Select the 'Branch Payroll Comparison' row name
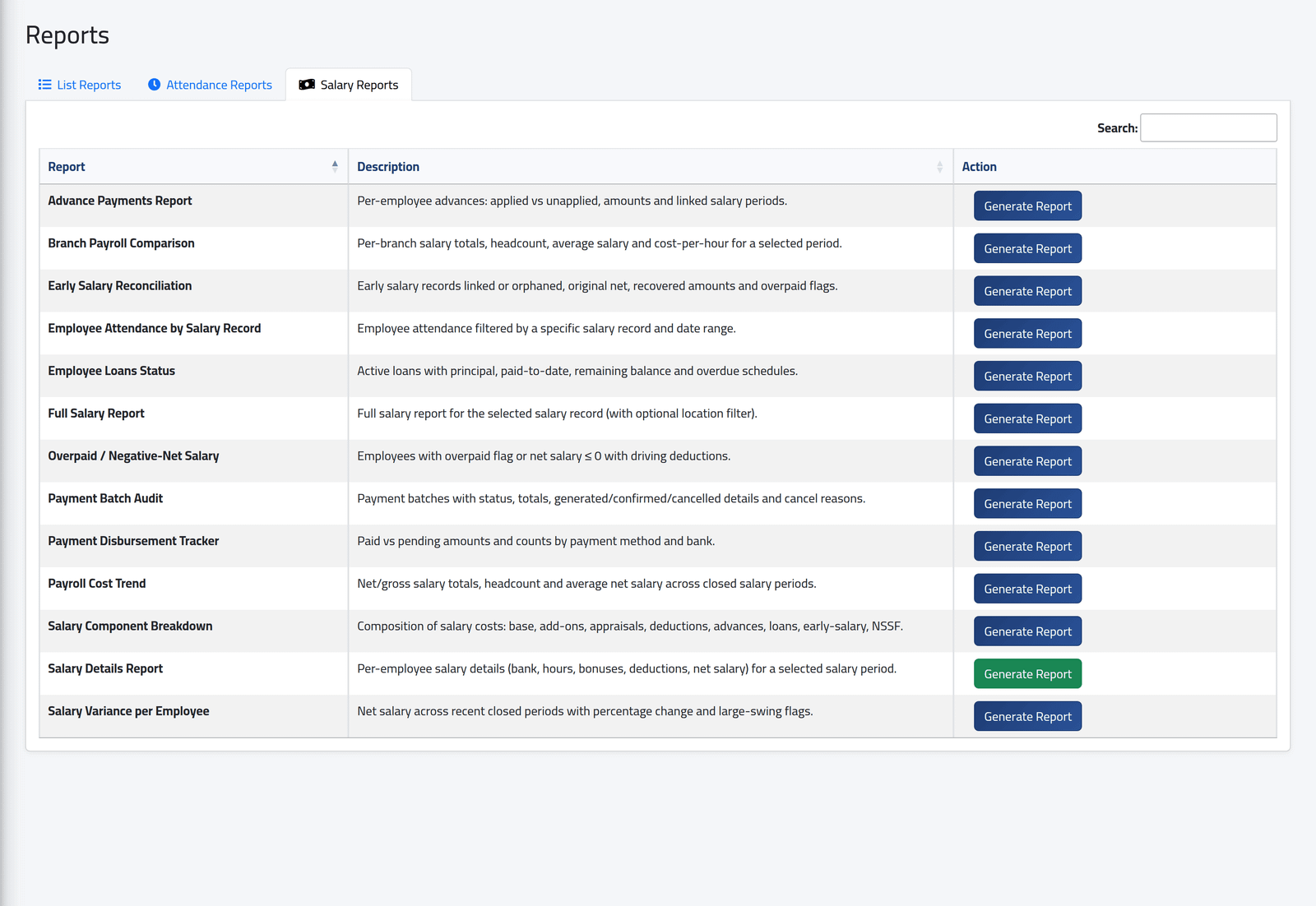1316x906 pixels. click(x=121, y=243)
